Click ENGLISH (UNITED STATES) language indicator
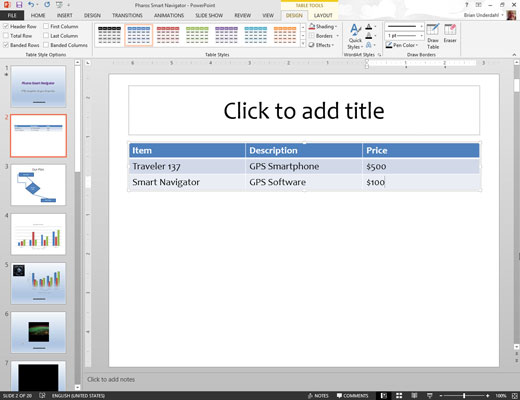Screen dimensions: 520x400 (78, 396)
